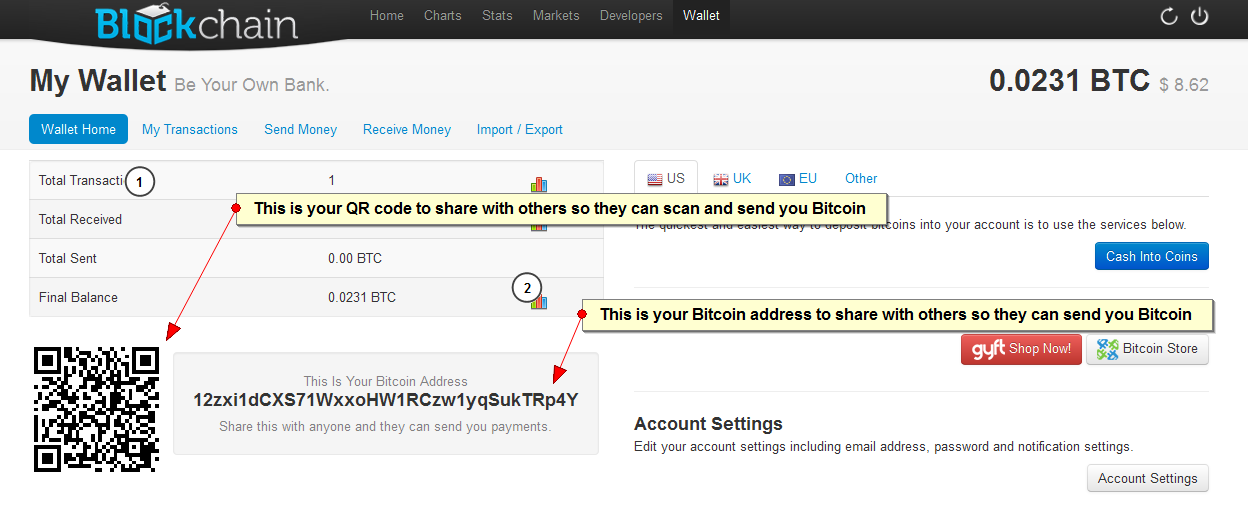Click the refresh icon in top bar
The image size is (1248, 512).
1168,16
